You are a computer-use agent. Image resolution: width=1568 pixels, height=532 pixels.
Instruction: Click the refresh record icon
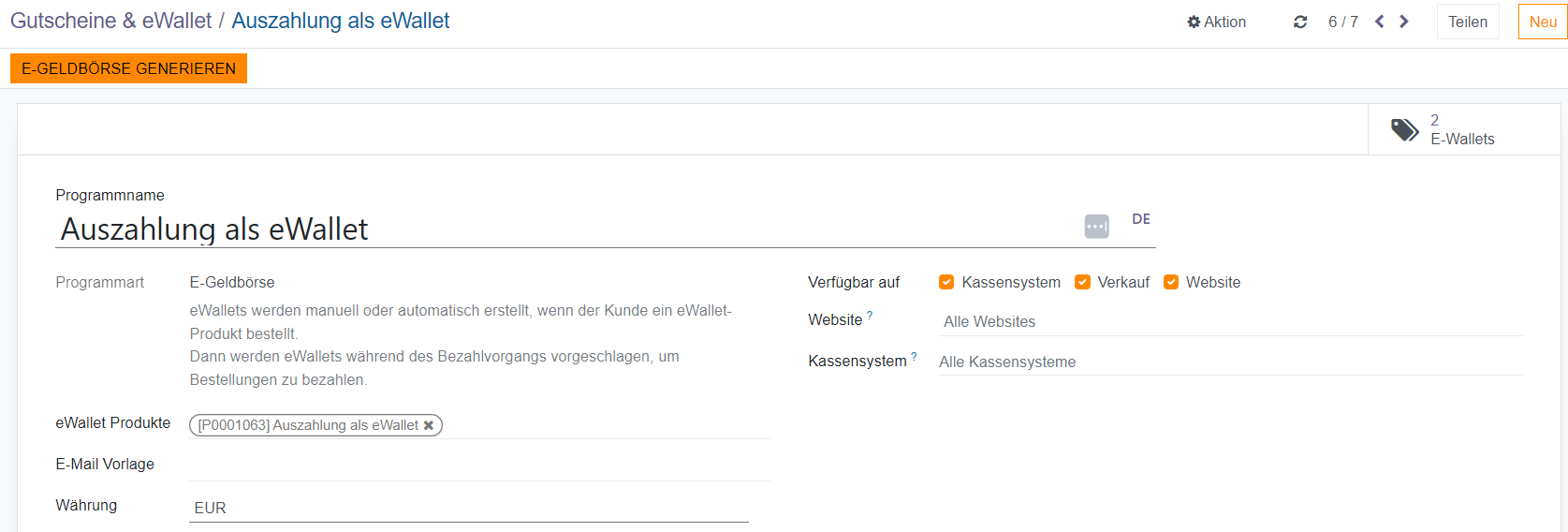(1299, 22)
